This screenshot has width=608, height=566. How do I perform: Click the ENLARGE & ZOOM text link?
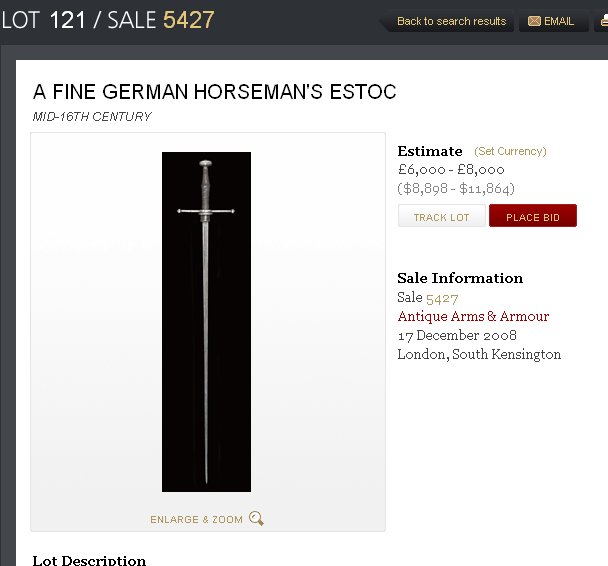tap(196, 519)
